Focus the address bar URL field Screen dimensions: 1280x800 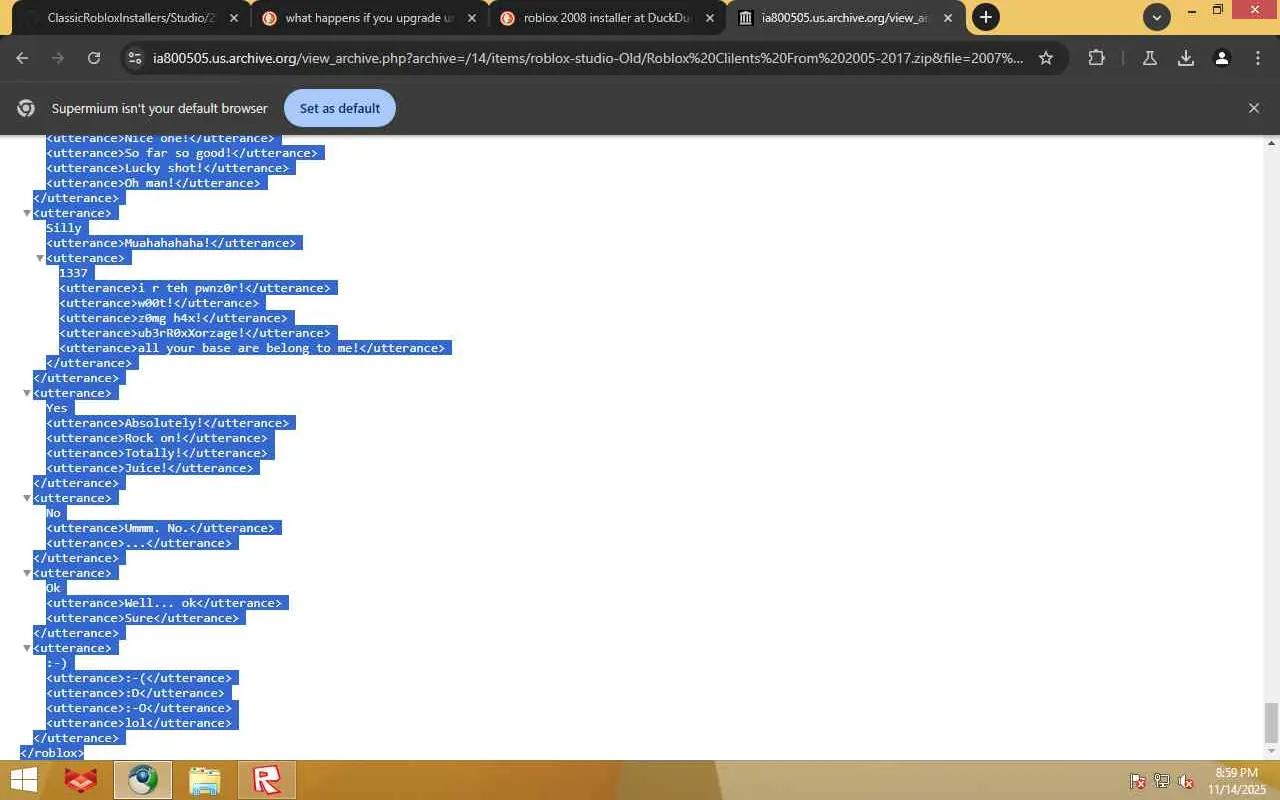click(x=588, y=58)
